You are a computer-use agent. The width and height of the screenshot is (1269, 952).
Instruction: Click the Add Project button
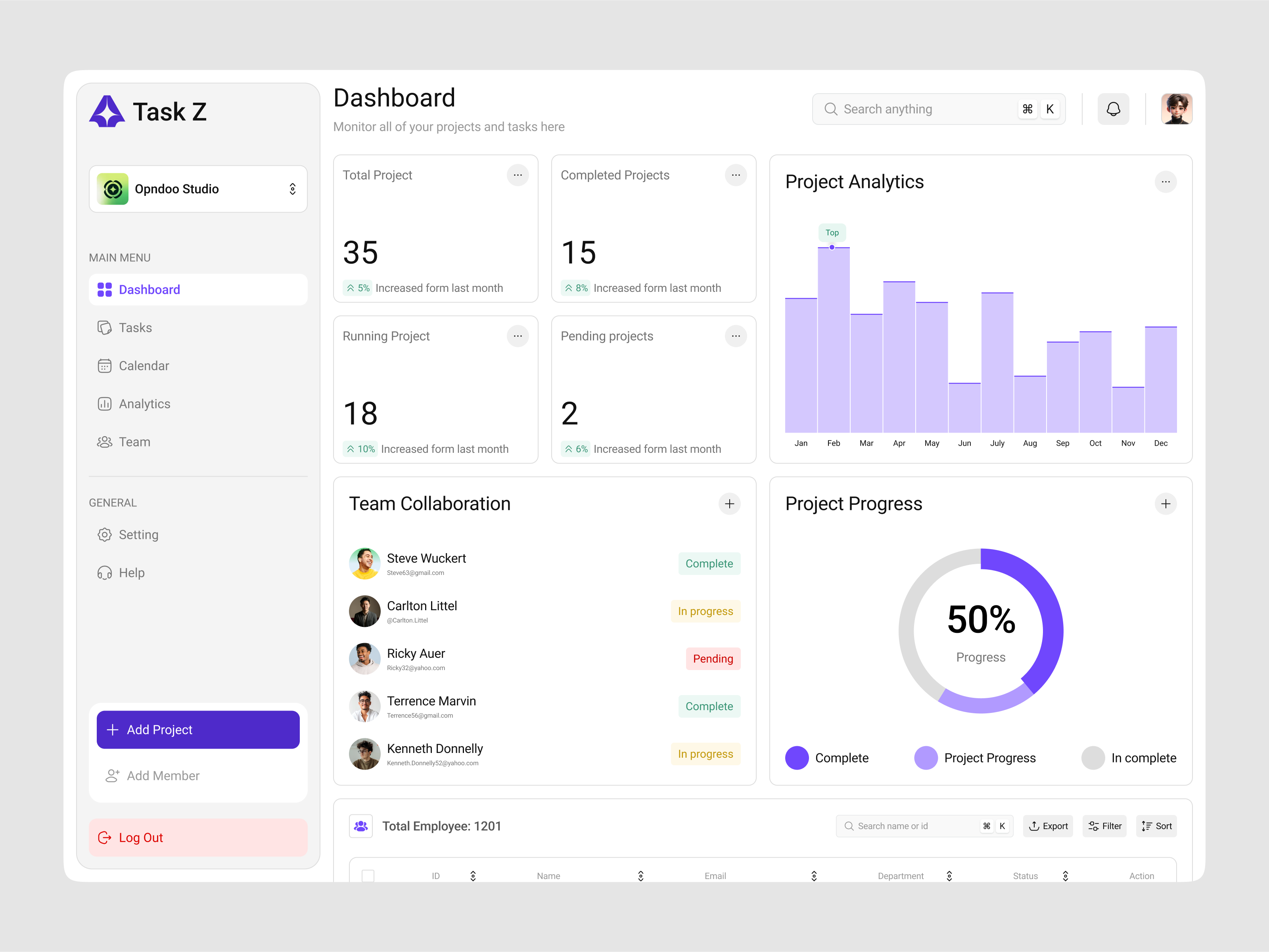point(198,730)
